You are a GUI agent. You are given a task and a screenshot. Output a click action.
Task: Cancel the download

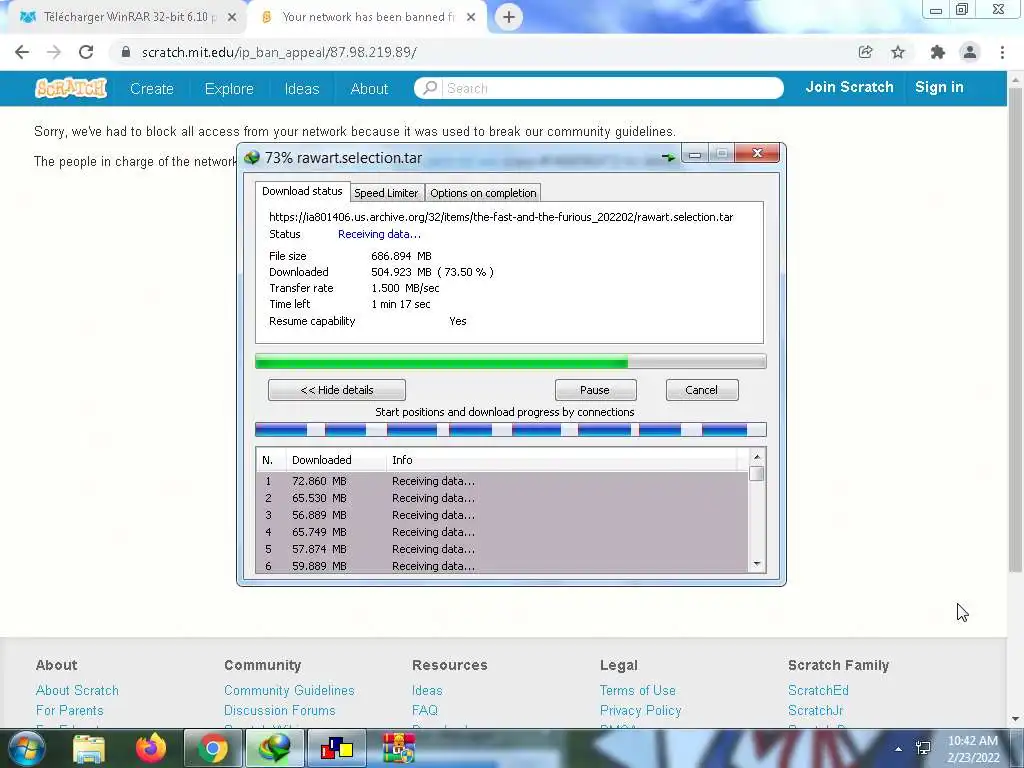[701, 390]
